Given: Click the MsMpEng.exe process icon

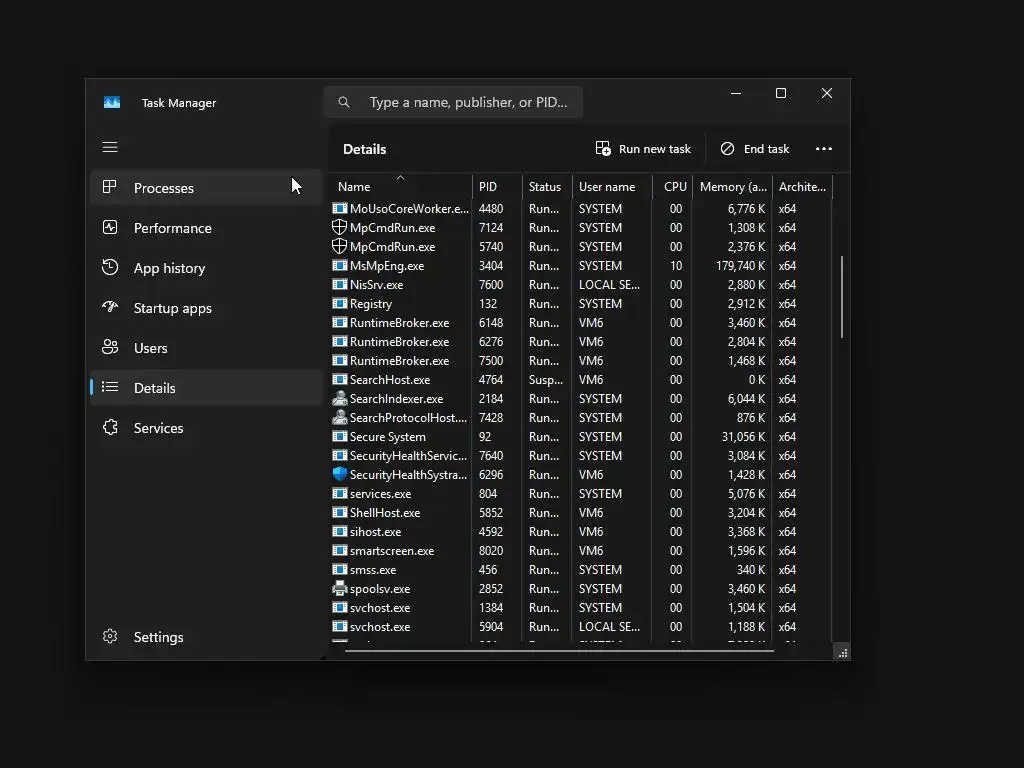Looking at the screenshot, I should click(340, 265).
